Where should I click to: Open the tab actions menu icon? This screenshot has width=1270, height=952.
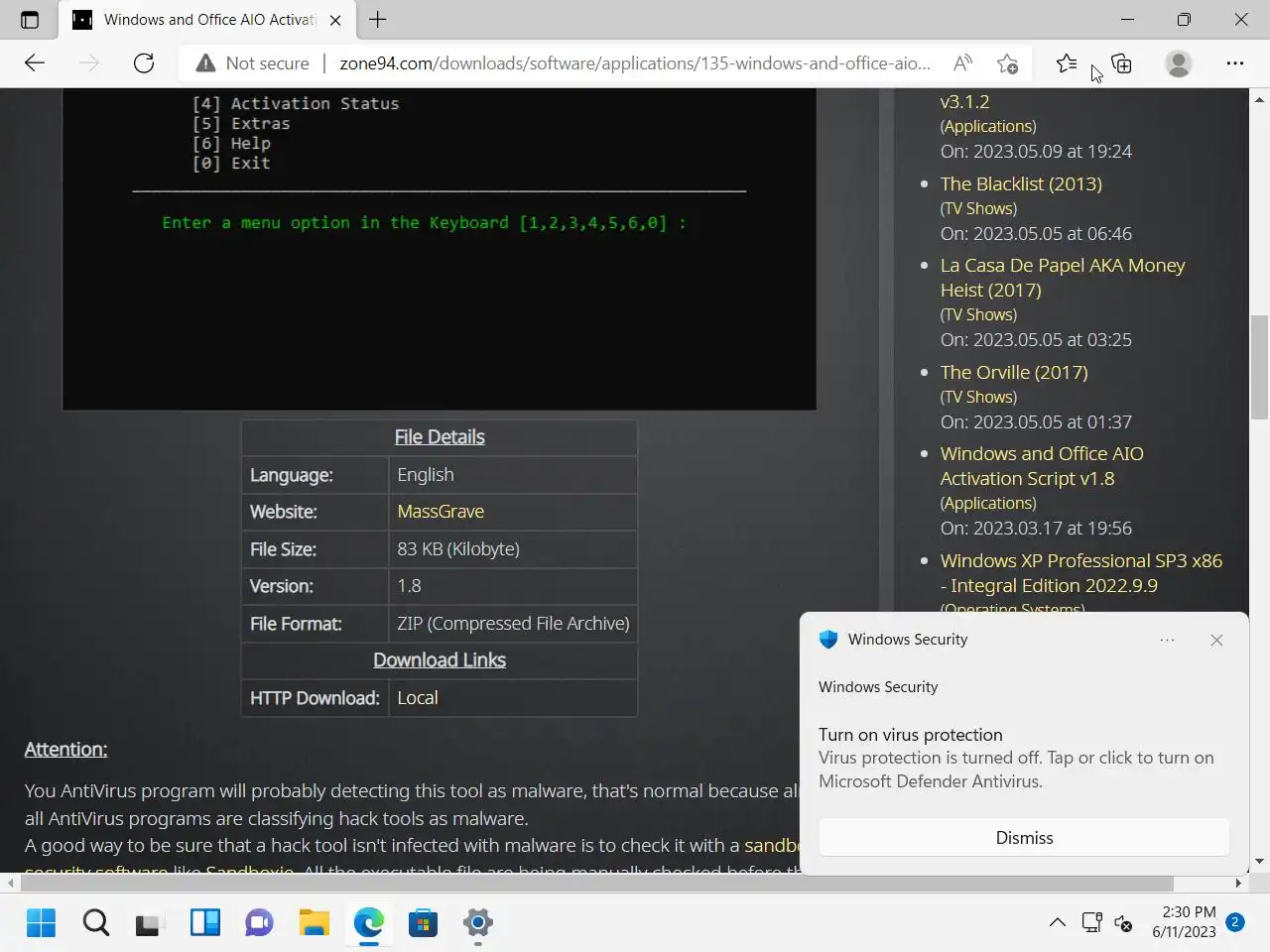(30, 20)
